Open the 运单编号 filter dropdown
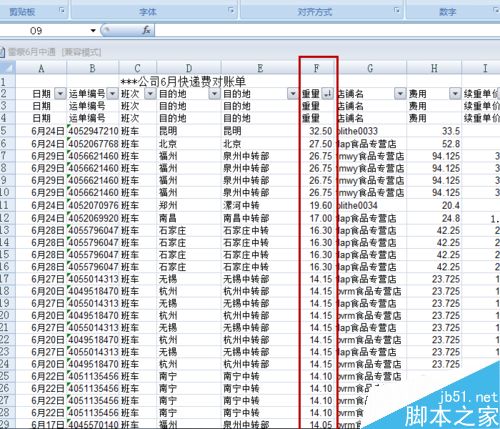 pos(113,94)
